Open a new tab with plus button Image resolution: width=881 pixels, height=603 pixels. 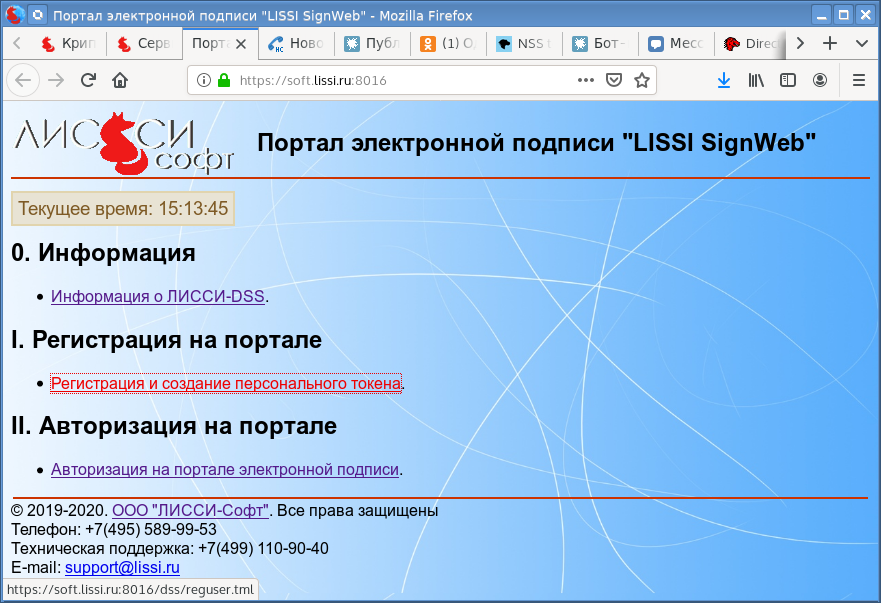coord(829,44)
